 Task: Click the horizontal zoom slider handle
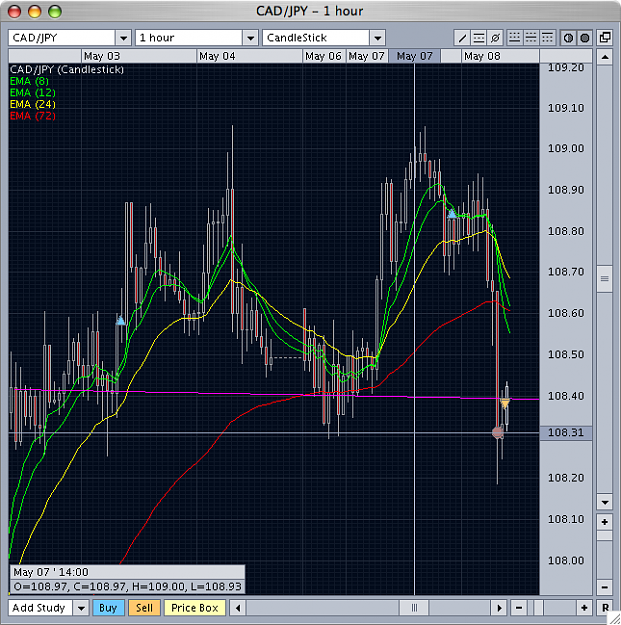tap(538, 608)
